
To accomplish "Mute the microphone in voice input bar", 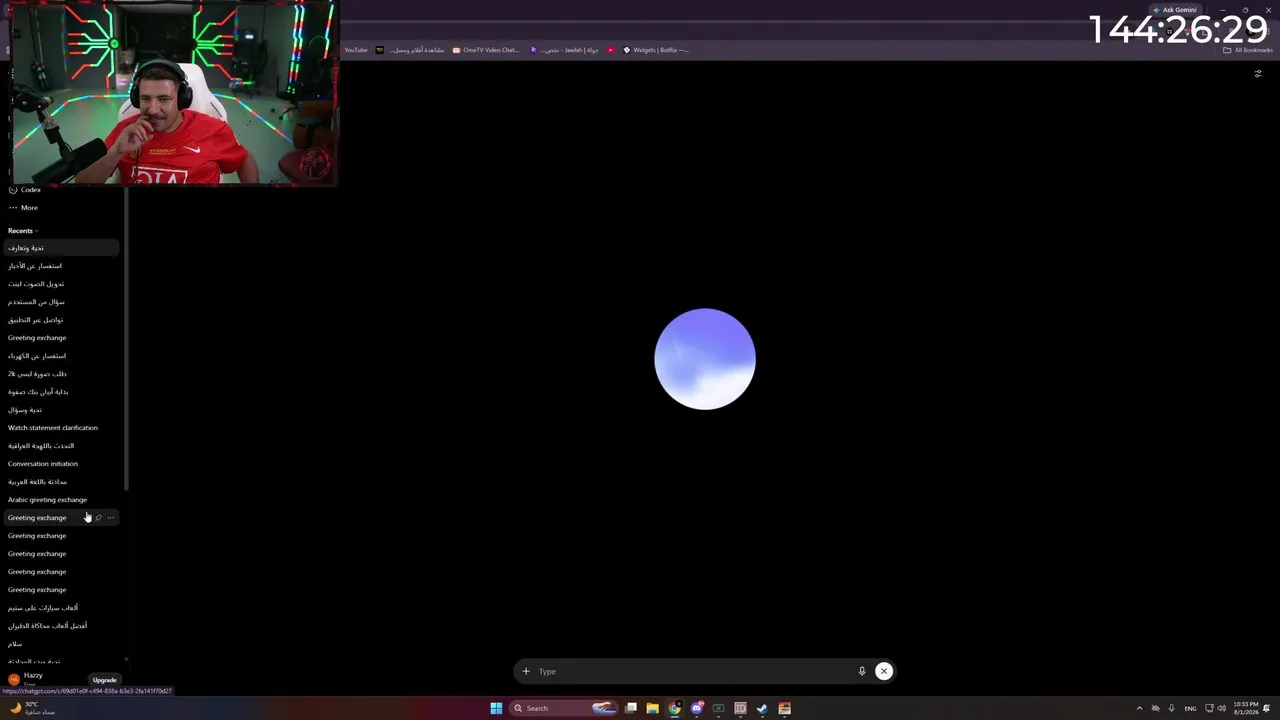I will tap(862, 671).
